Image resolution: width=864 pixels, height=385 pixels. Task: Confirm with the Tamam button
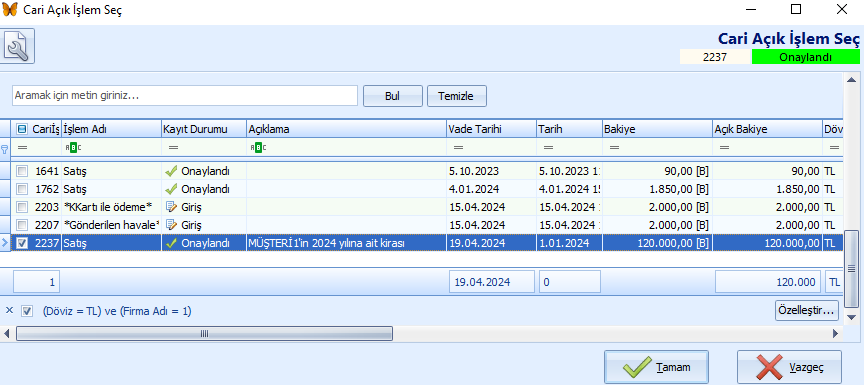(x=656, y=367)
